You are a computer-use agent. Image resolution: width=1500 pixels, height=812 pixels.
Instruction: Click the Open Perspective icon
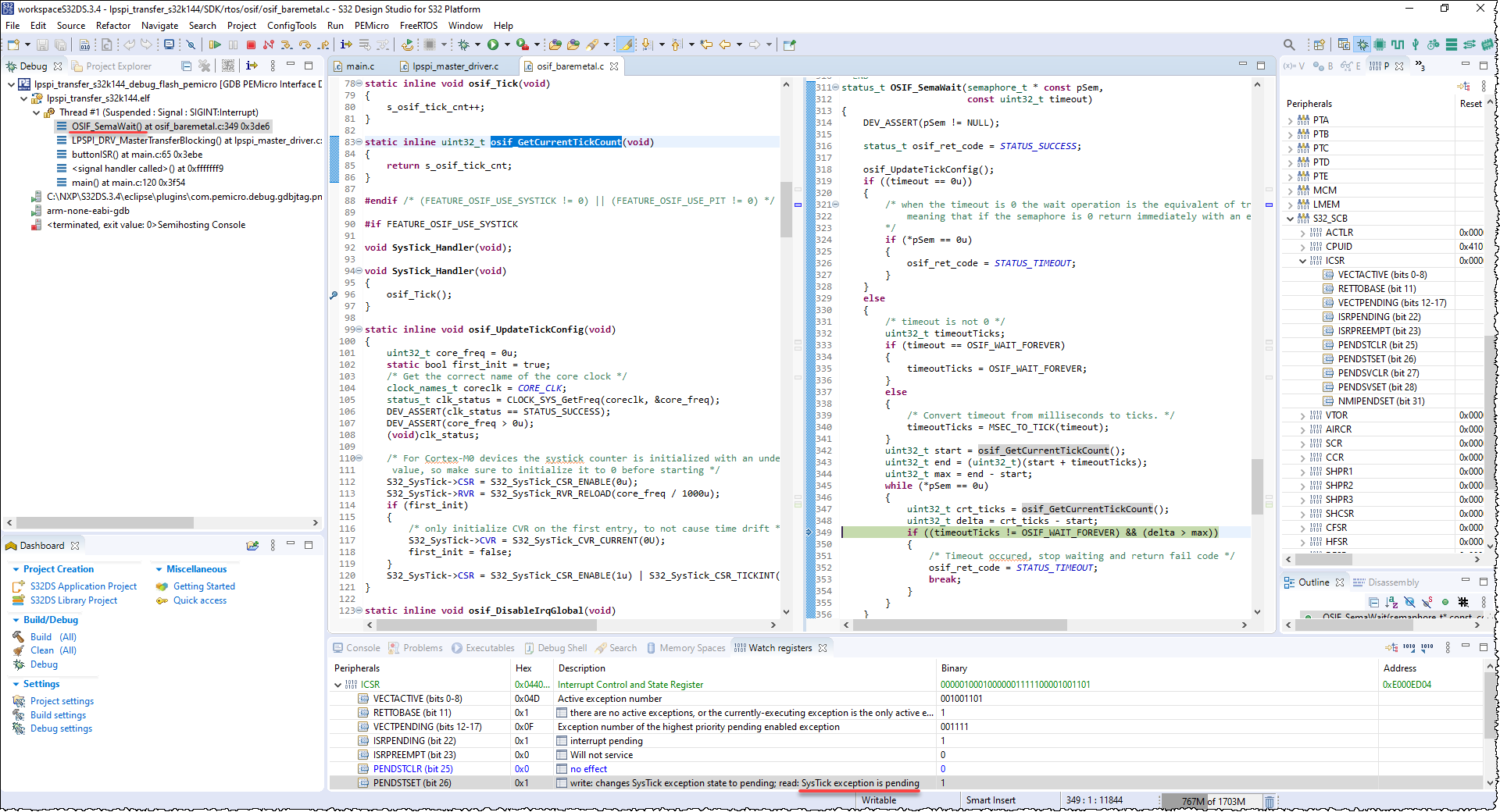[1319, 45]
